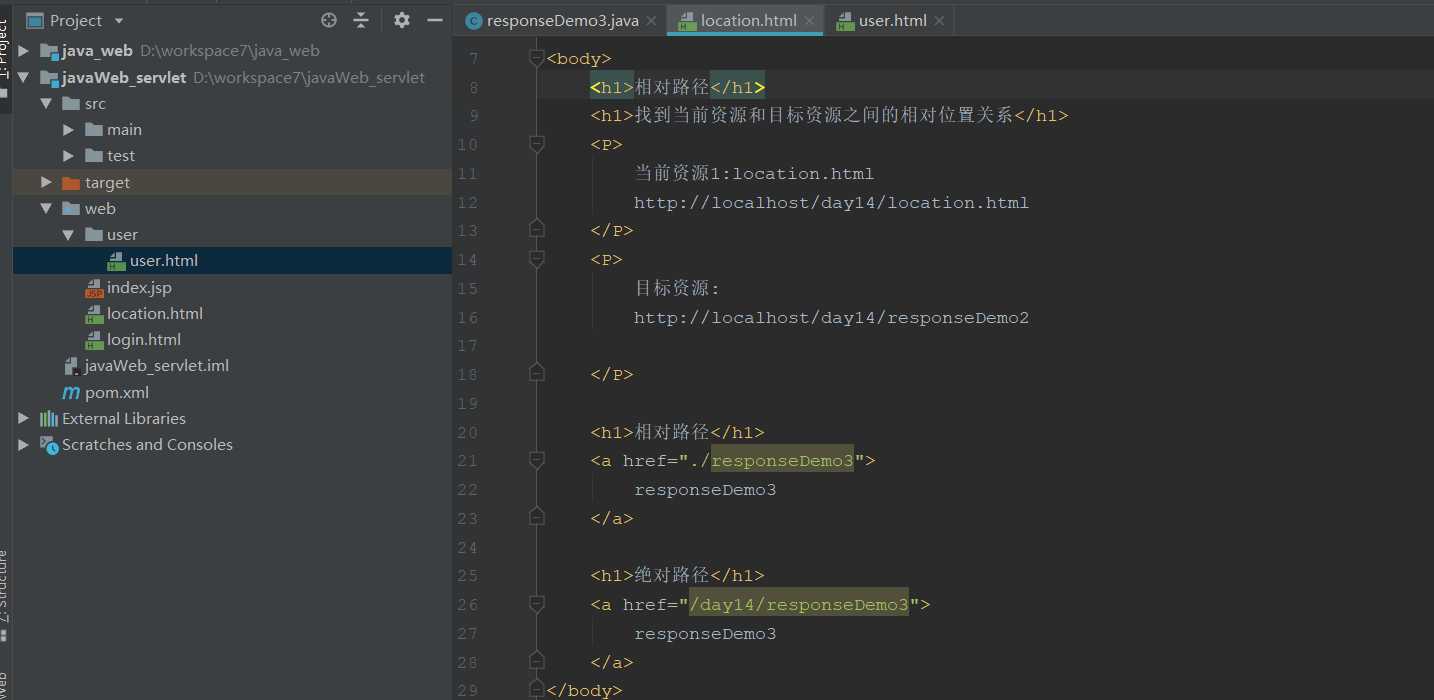This screenshot has height=700, width=1434.
Task: Click the javaWeb_servlet.iml file icon
Action: point(72,366)
